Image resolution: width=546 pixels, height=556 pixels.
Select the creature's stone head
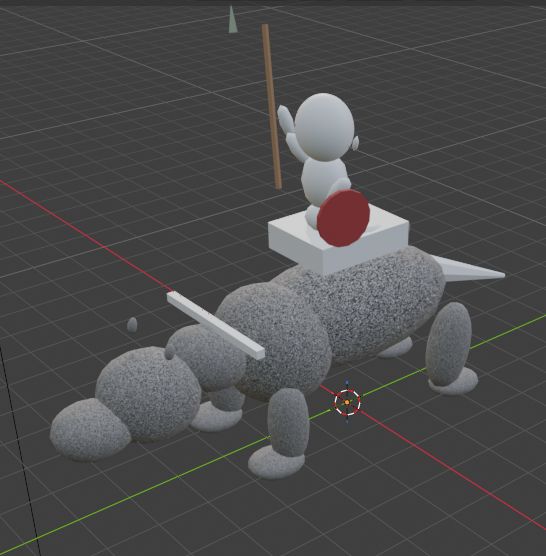(x=148, y=394)
